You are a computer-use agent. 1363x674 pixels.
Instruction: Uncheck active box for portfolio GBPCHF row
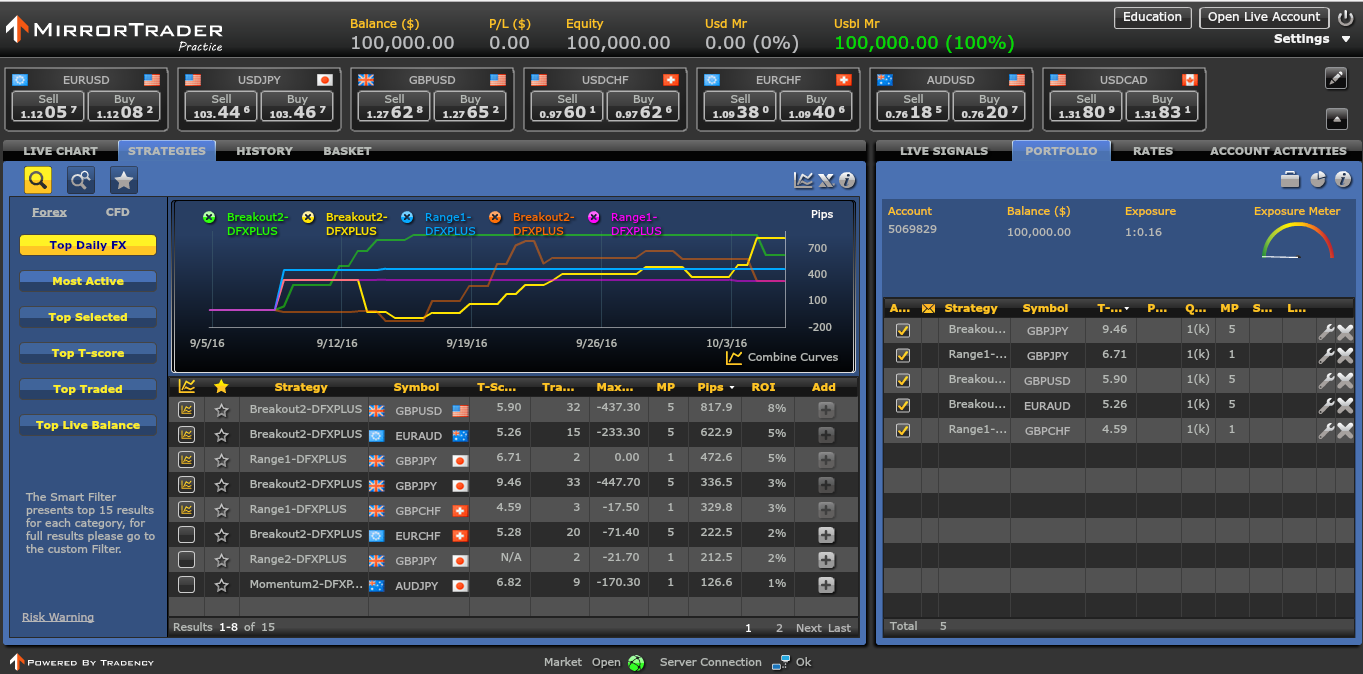tap(903, 430)
